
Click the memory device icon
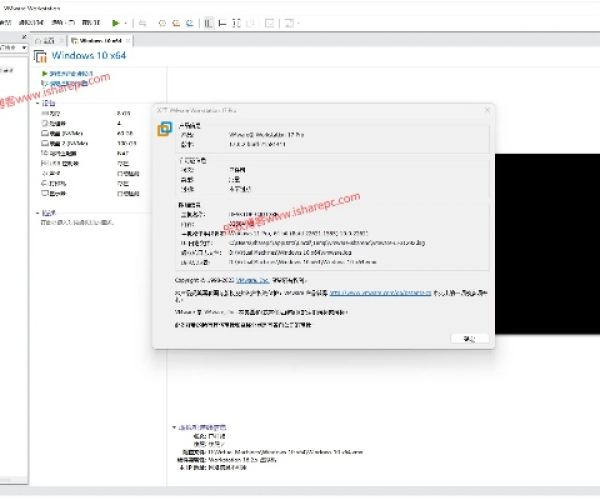pos(45,113)
